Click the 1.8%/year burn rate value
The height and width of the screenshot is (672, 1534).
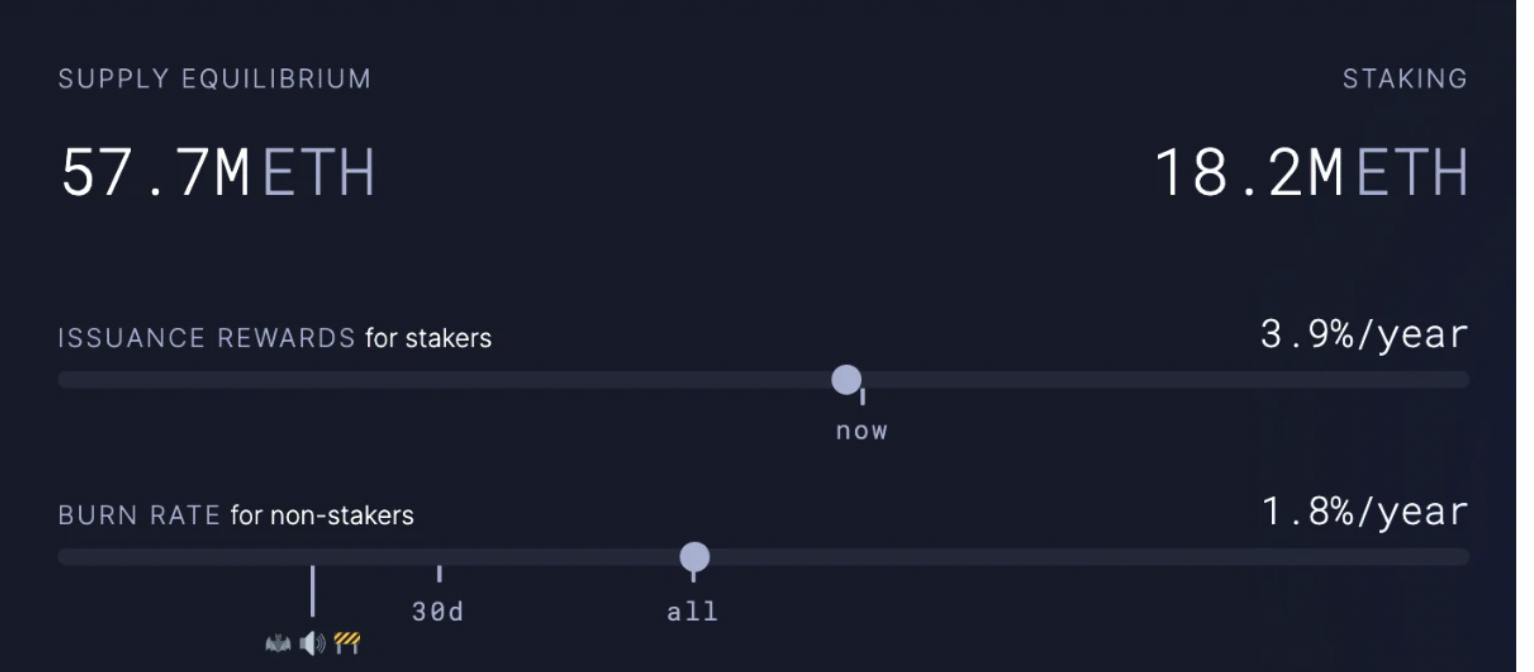point(1364,512)
